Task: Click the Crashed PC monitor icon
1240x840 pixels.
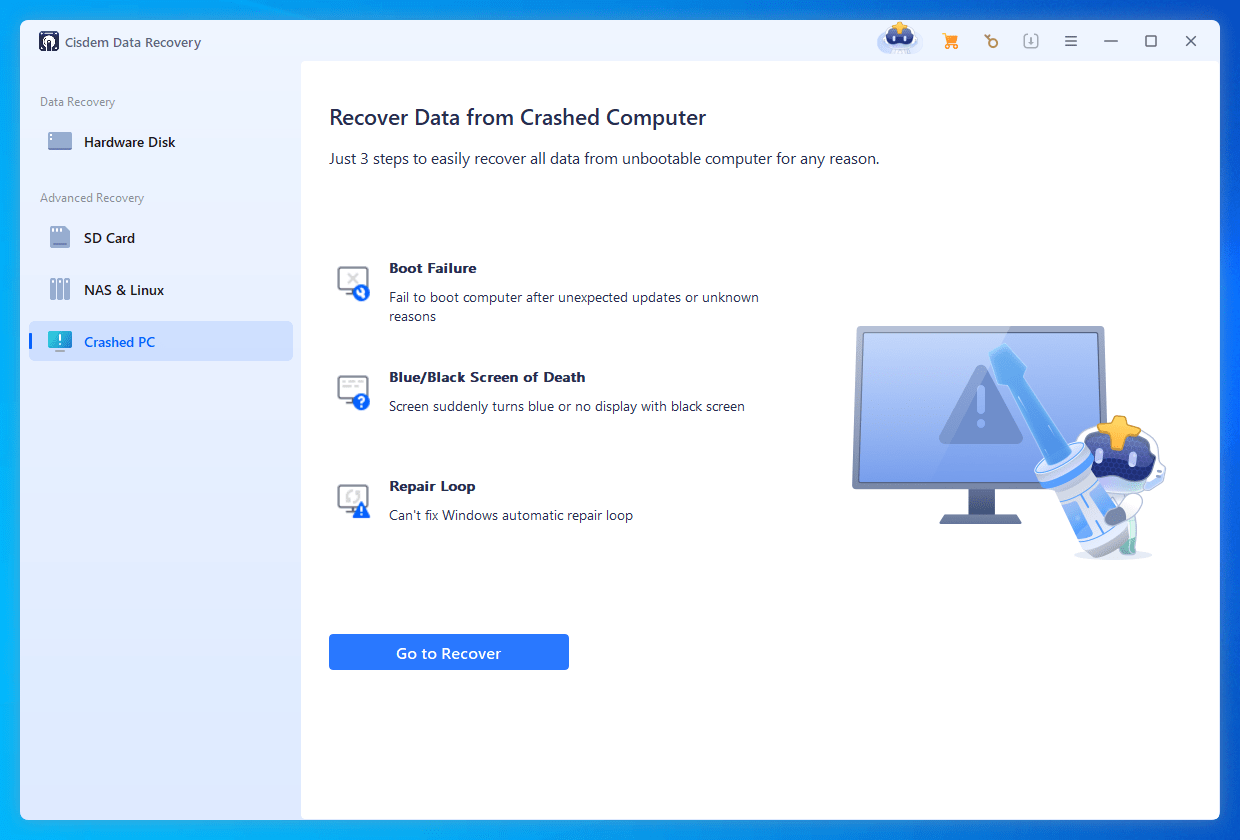Action: pos(60,341)
